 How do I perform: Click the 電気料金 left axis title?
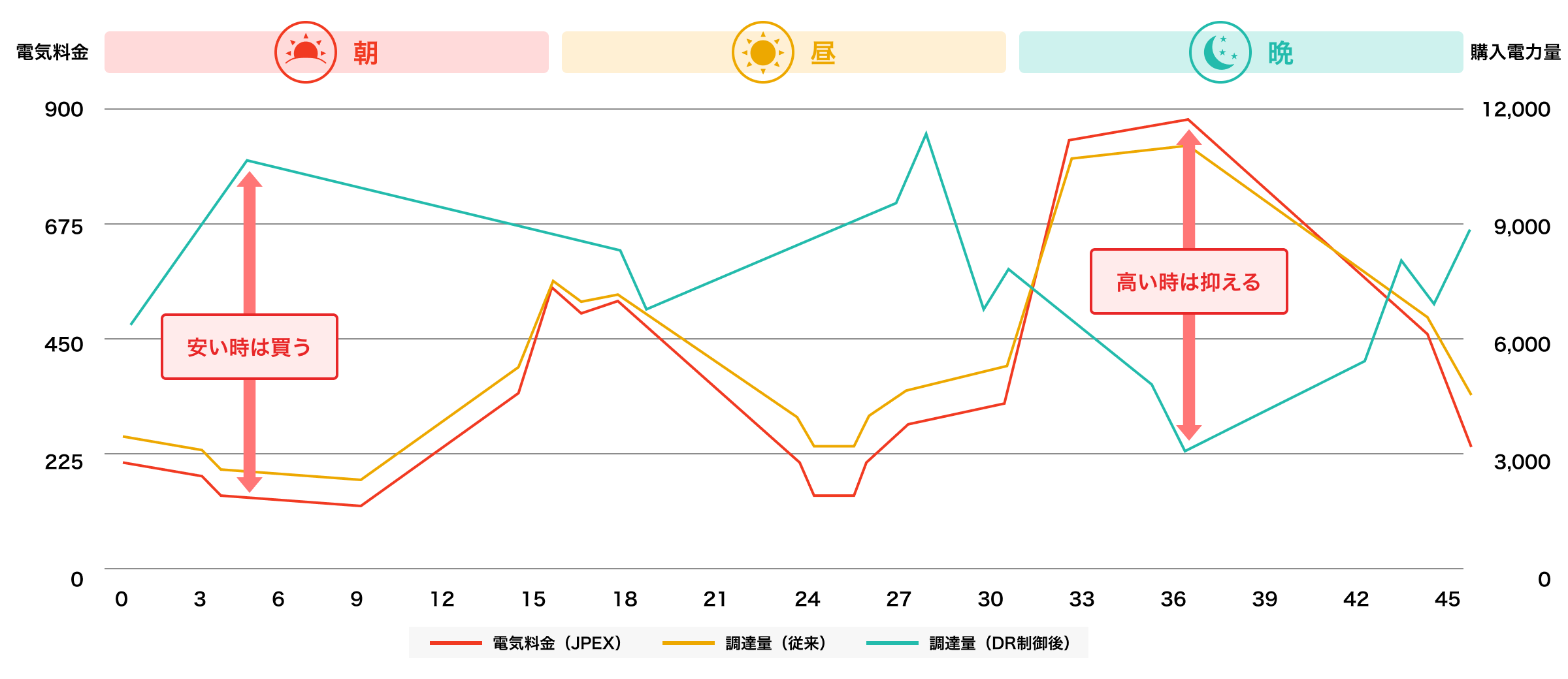(52, 52)
